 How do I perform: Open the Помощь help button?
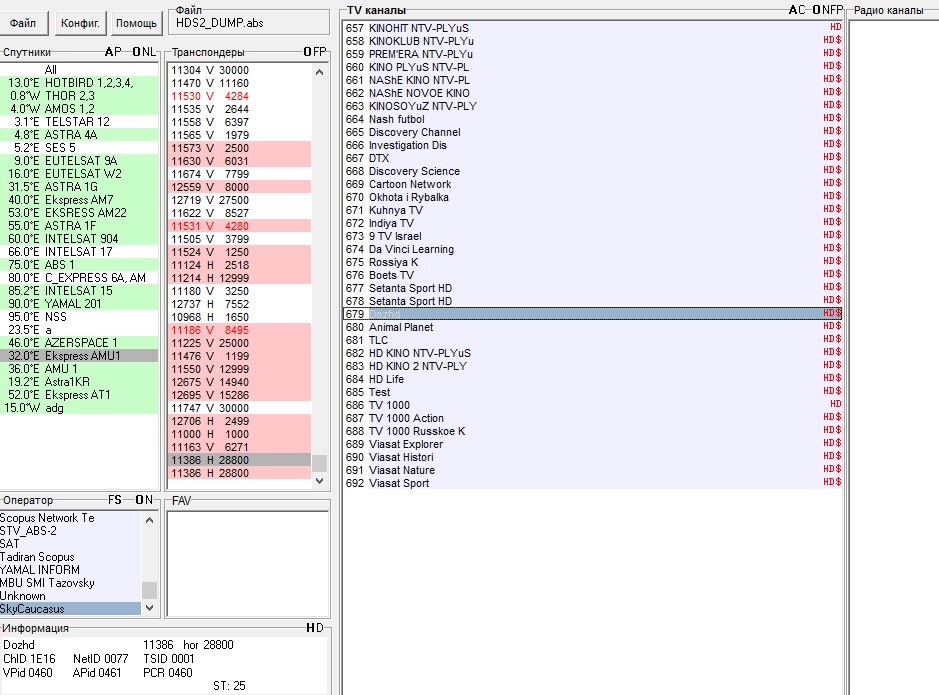pyautogui.click(x=136, y=23)
